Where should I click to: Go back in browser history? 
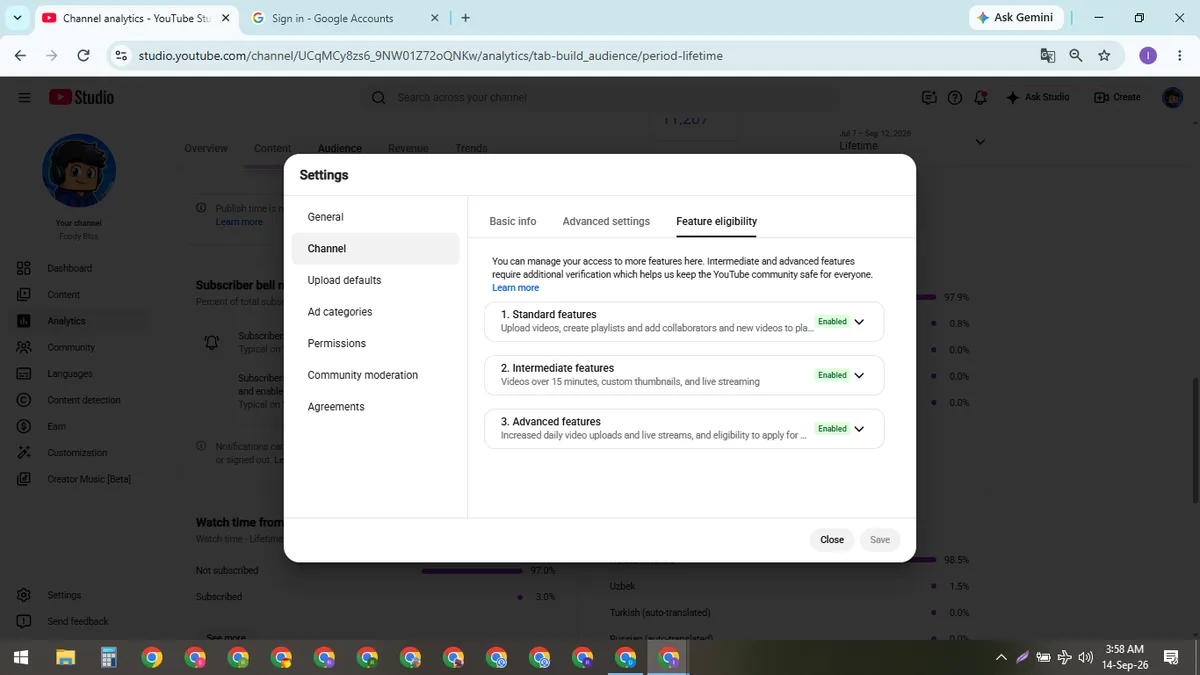20,56
